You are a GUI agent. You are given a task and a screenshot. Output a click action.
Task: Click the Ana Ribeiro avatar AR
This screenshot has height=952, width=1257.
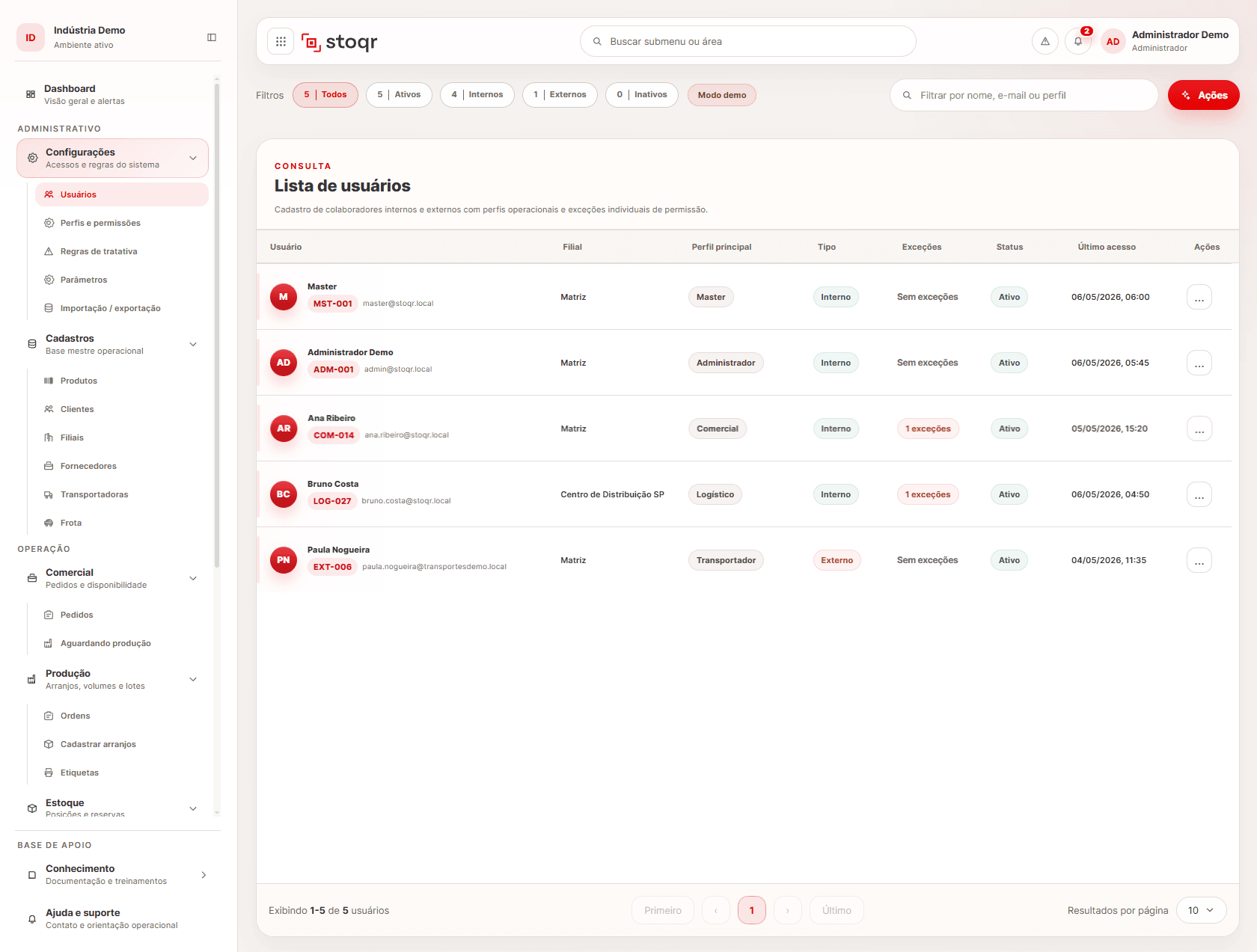[284, 429]
